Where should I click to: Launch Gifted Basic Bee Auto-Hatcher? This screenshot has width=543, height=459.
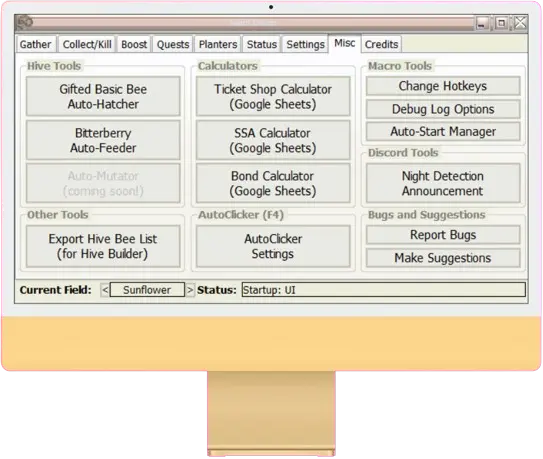103,96
